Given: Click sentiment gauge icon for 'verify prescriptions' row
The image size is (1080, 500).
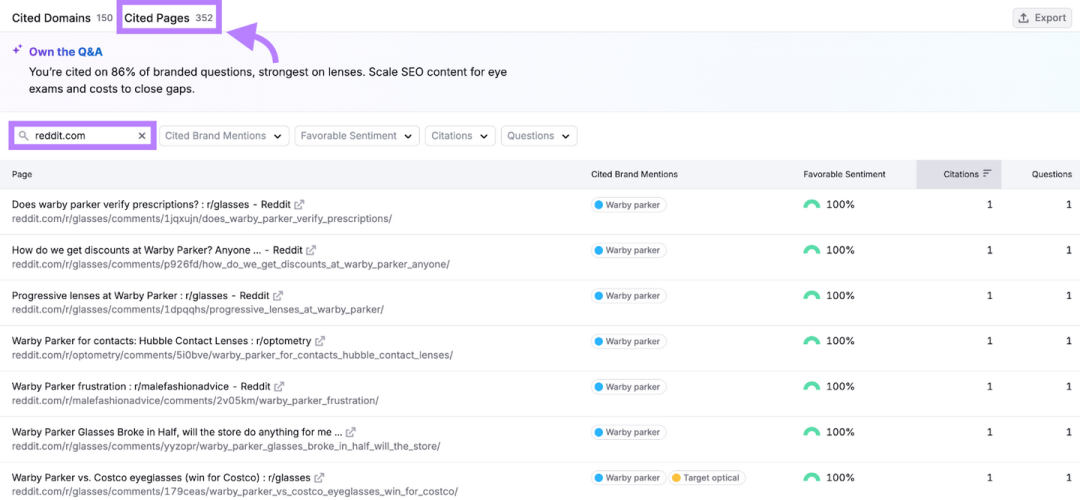Looking at the screenshot, I should [x=812, y=205].
